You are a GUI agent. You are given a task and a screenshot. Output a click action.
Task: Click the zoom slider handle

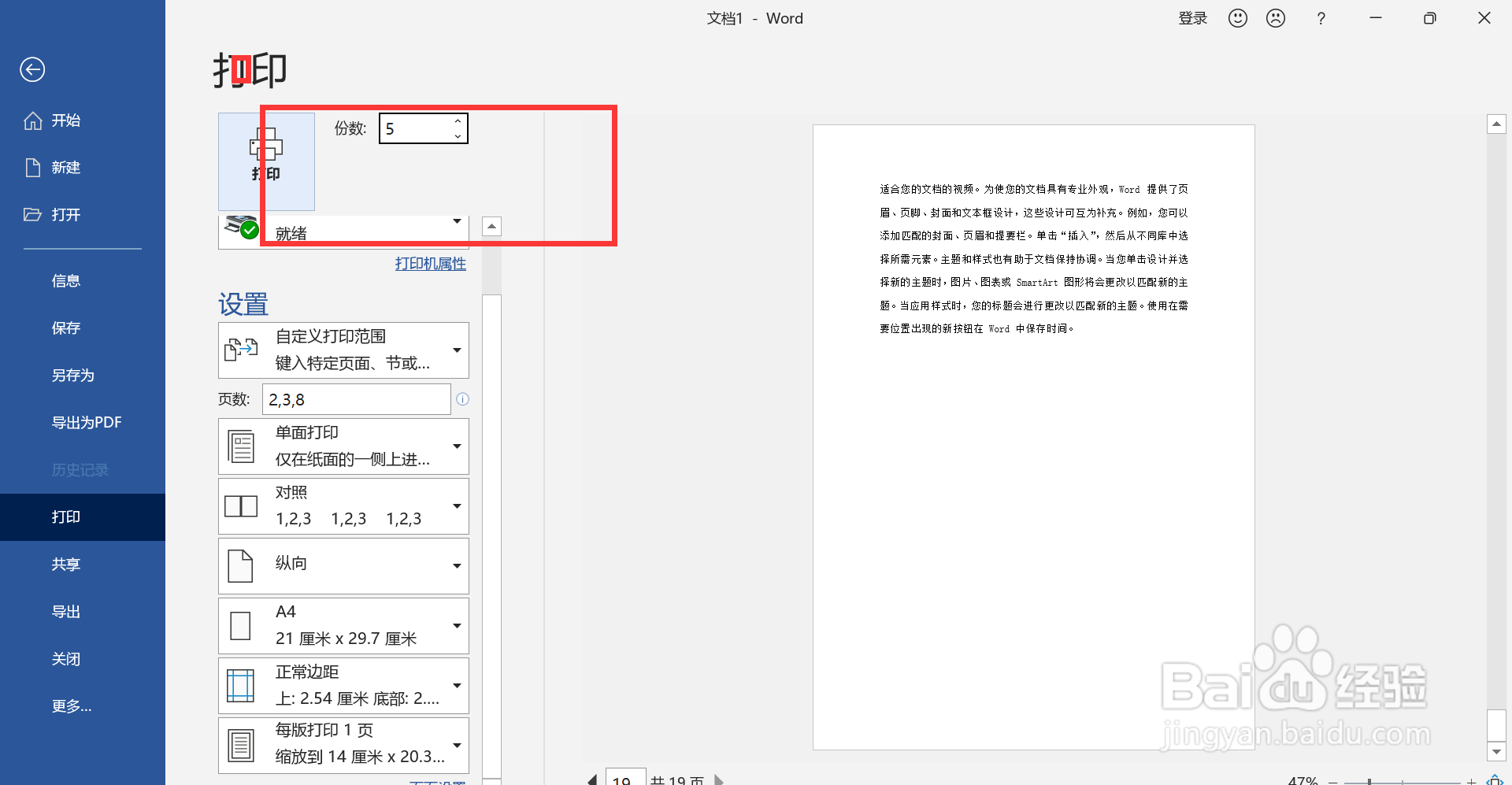click(x=1369, y=782)
